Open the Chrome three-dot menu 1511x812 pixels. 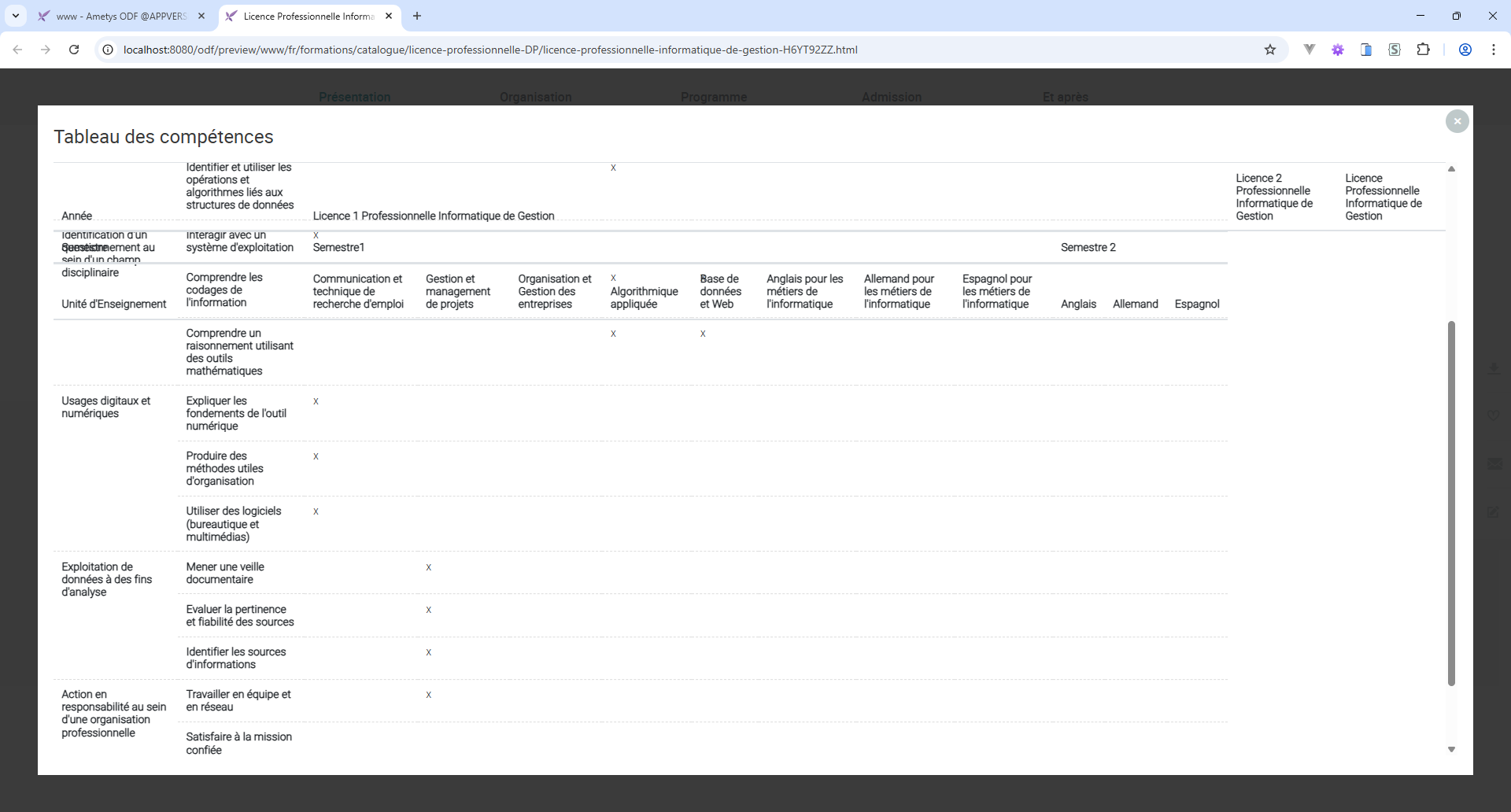click(x=1494, y=50)
